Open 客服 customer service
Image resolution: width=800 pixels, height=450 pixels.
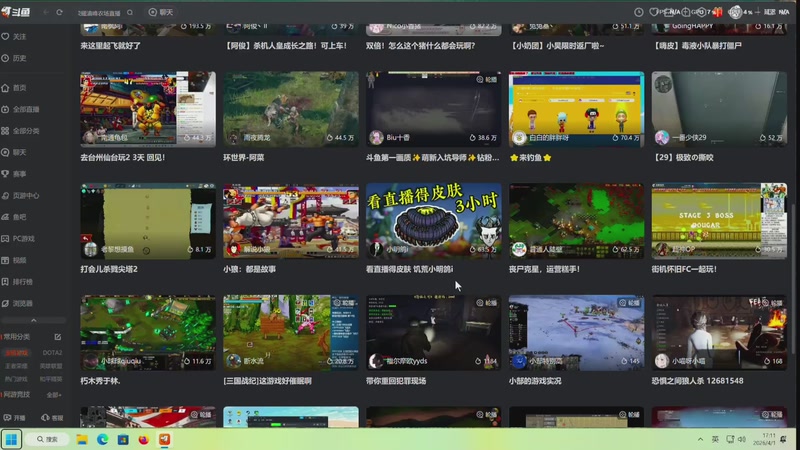(53, 417)
